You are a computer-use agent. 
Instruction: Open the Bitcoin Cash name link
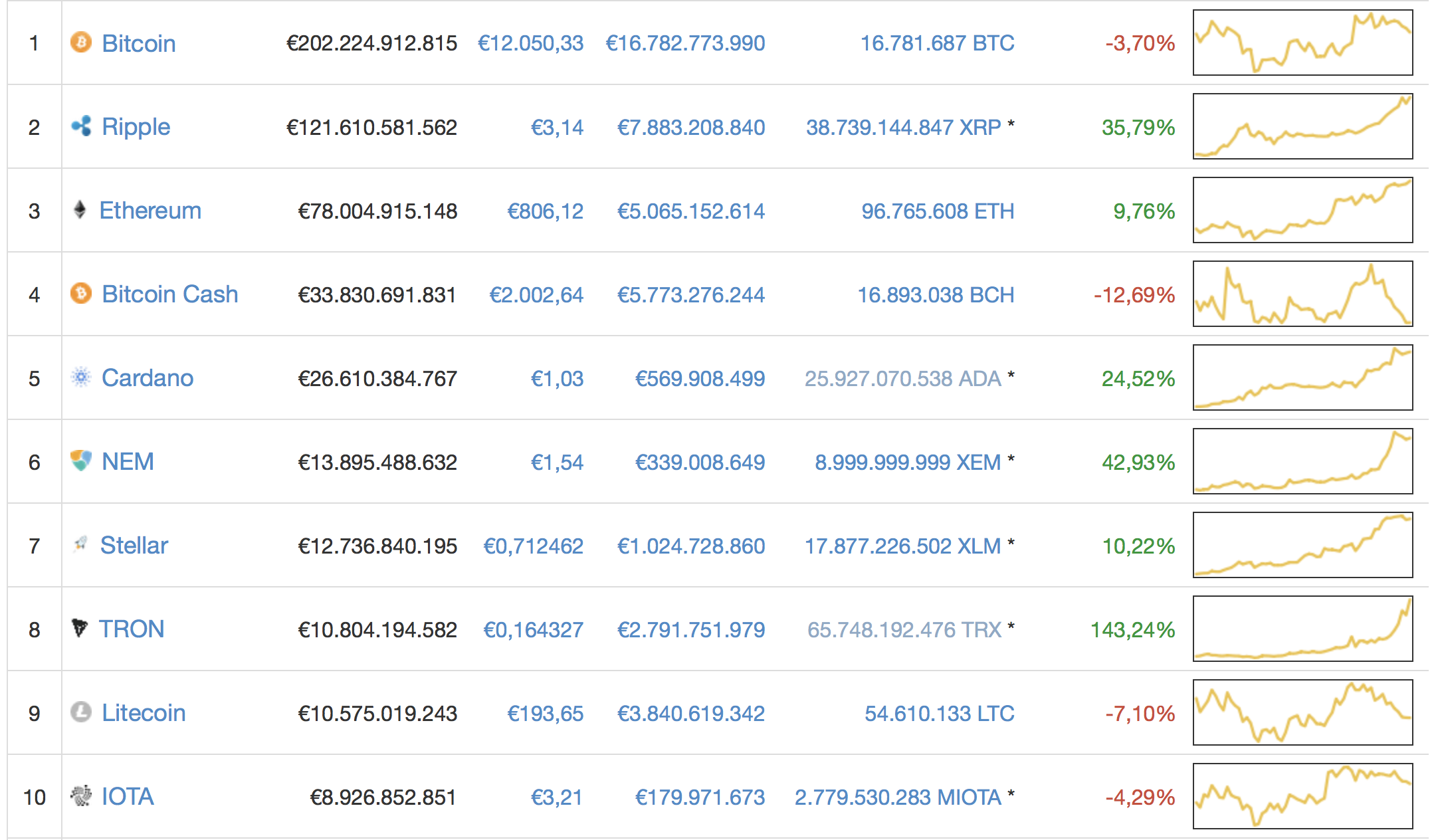169,294
